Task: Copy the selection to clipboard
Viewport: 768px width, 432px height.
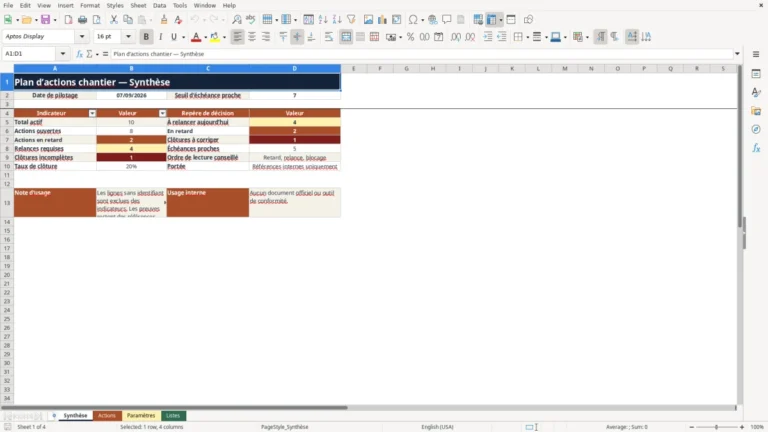Action: (128, 20)
